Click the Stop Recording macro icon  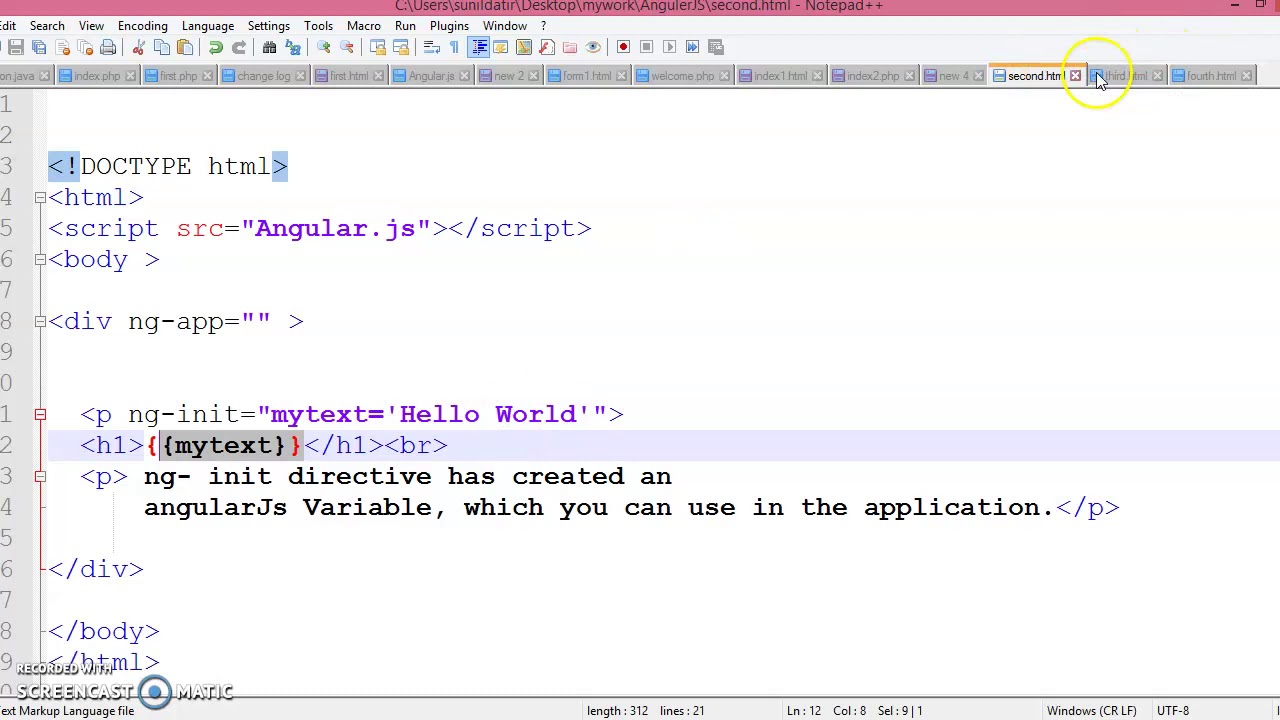(x=646, y=47)
